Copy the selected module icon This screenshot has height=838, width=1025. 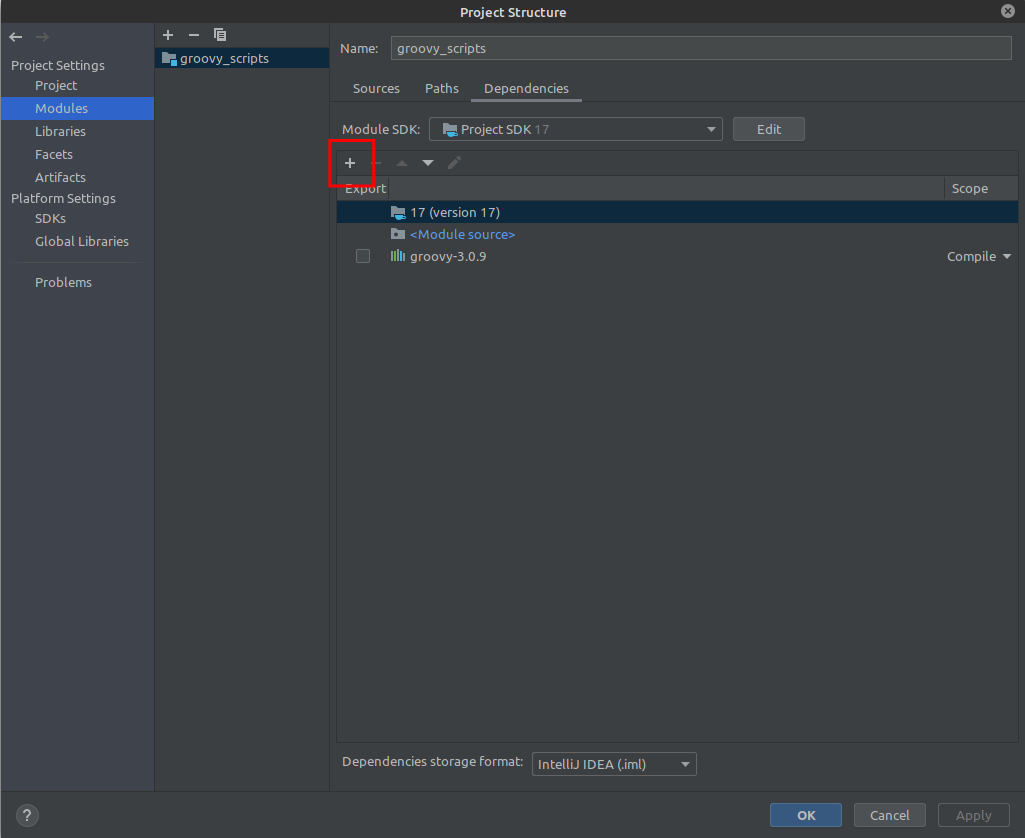pos(220,35)
